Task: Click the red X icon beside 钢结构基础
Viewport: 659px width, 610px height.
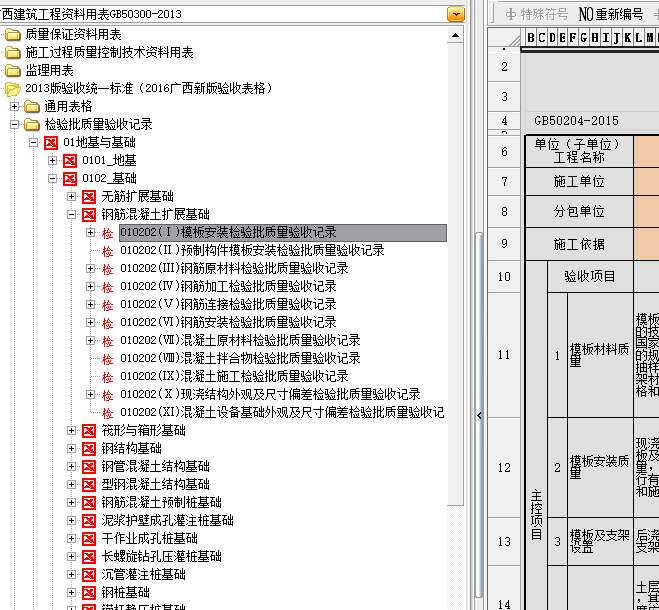Action: click(88, 448)
